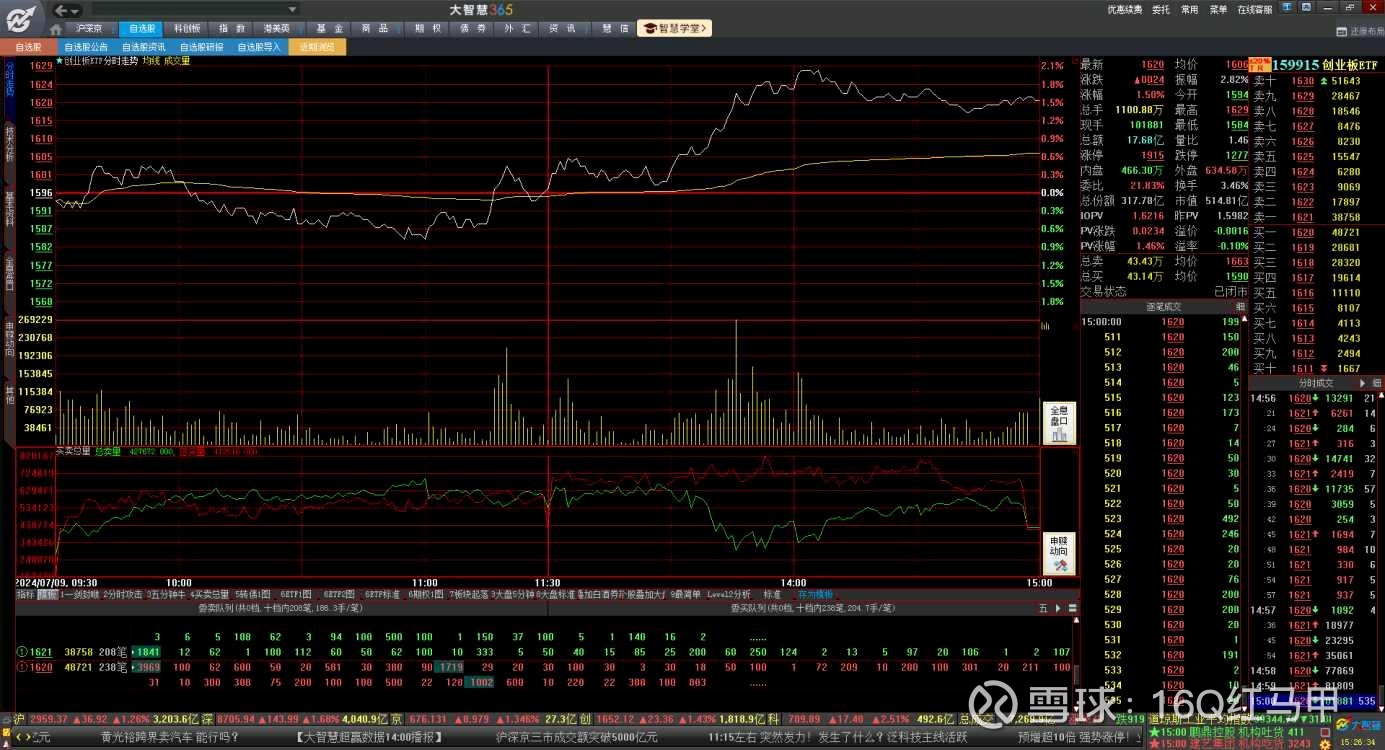Image resolution: width=1385 pixels, height=750 pixels.
Task: Click the order-queue list menu icon
Action: click(x=1073, y=608)
